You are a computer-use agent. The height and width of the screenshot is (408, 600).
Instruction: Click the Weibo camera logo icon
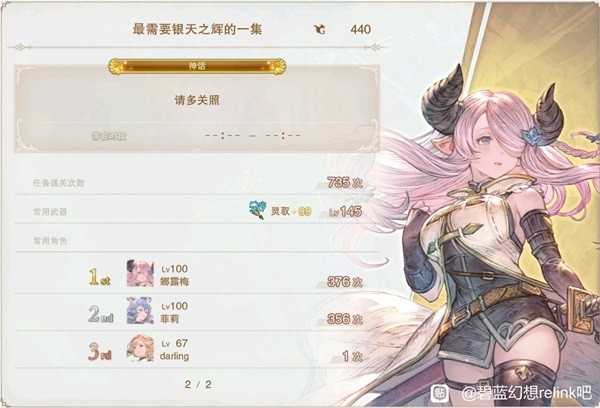pyautogui.click(x=440, y=393)
